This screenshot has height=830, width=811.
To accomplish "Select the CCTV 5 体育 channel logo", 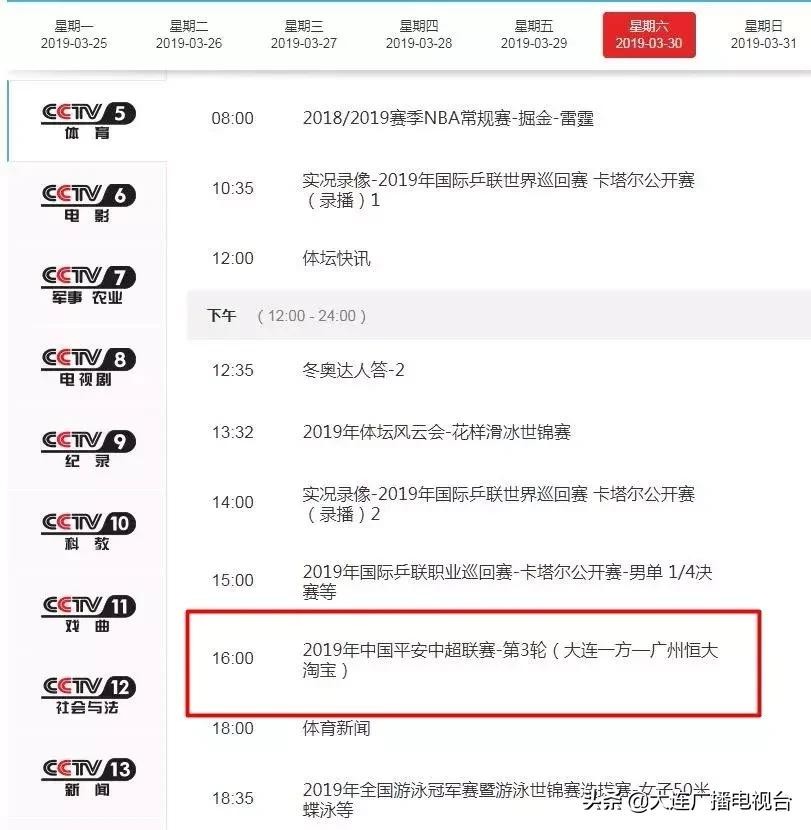I will coord(88,121).
